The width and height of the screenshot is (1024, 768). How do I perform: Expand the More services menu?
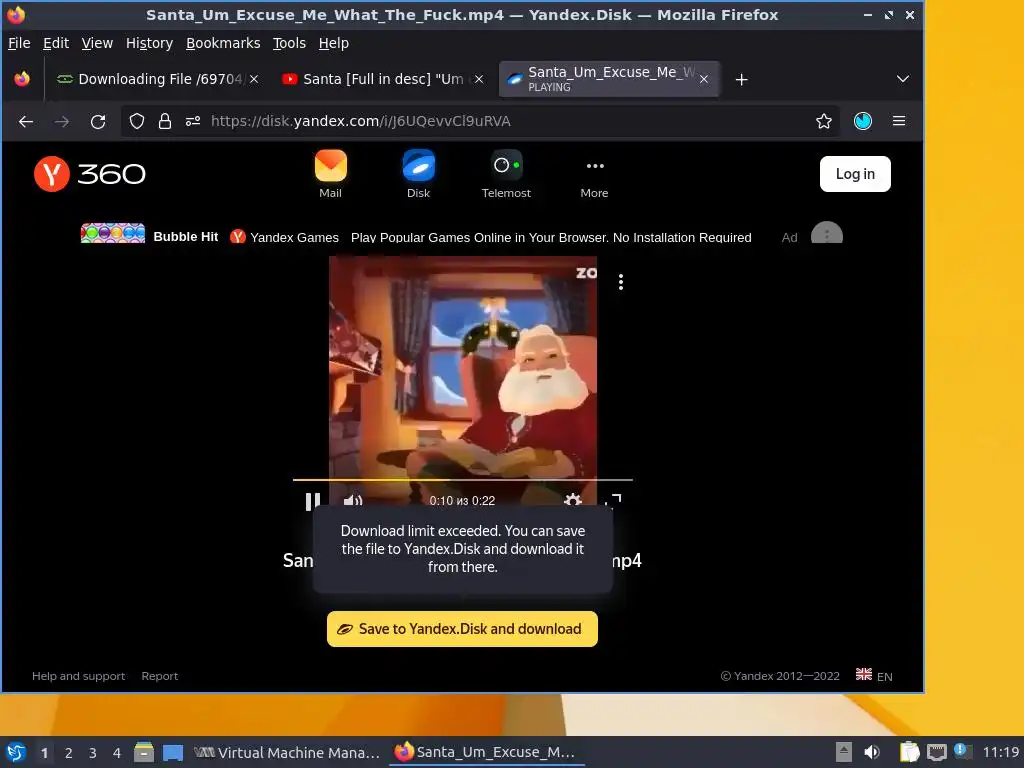[594, 177]
